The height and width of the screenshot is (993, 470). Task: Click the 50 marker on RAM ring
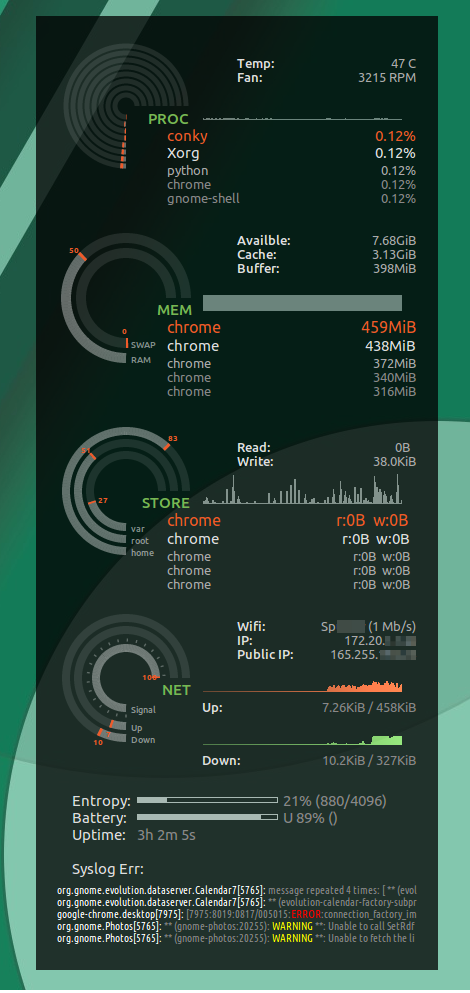(x=73, y=251)
